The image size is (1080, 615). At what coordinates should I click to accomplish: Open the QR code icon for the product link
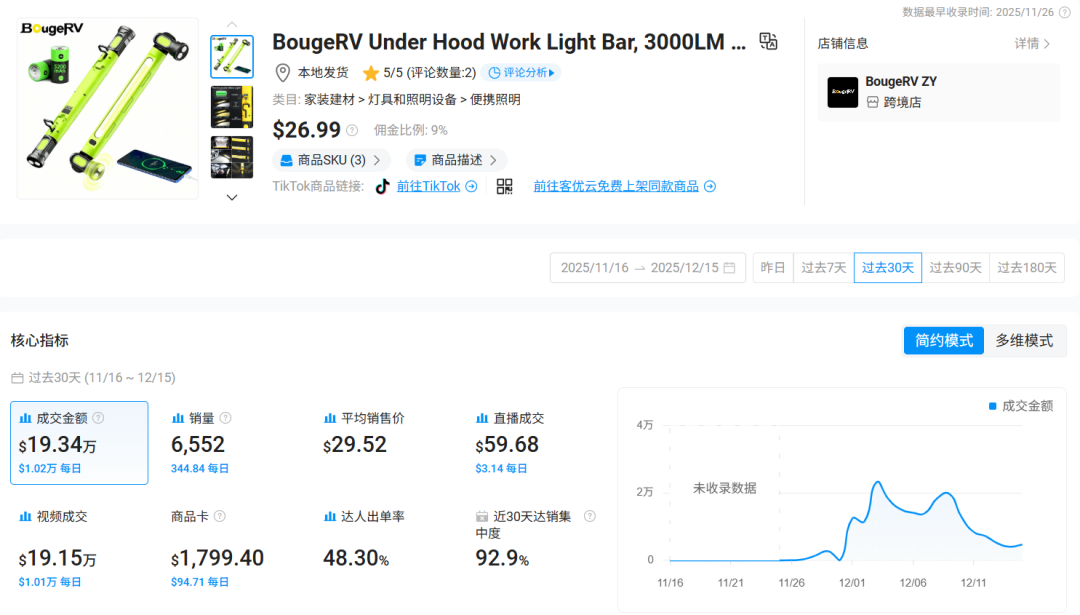pyautogui.click(x=505, y=186)
